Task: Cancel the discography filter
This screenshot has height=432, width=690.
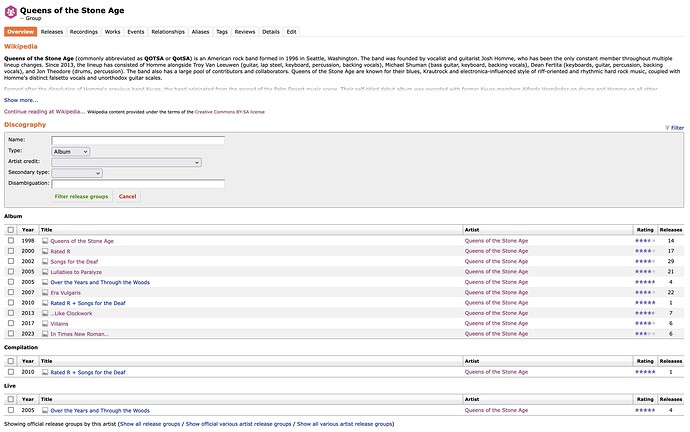Action: tap(128, 197)
